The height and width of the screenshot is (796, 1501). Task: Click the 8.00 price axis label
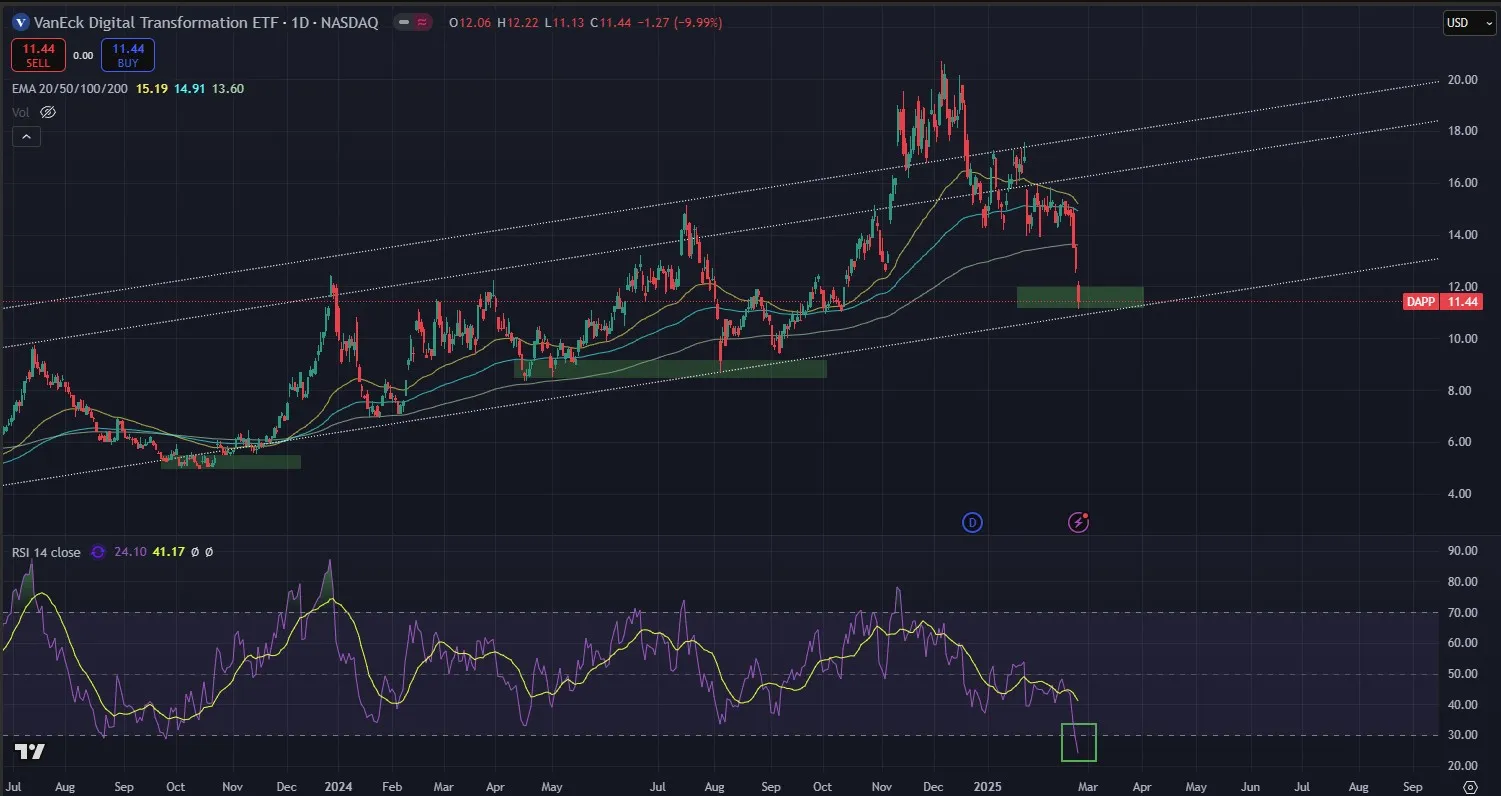pyautogui.click(x=1458, y=390)
